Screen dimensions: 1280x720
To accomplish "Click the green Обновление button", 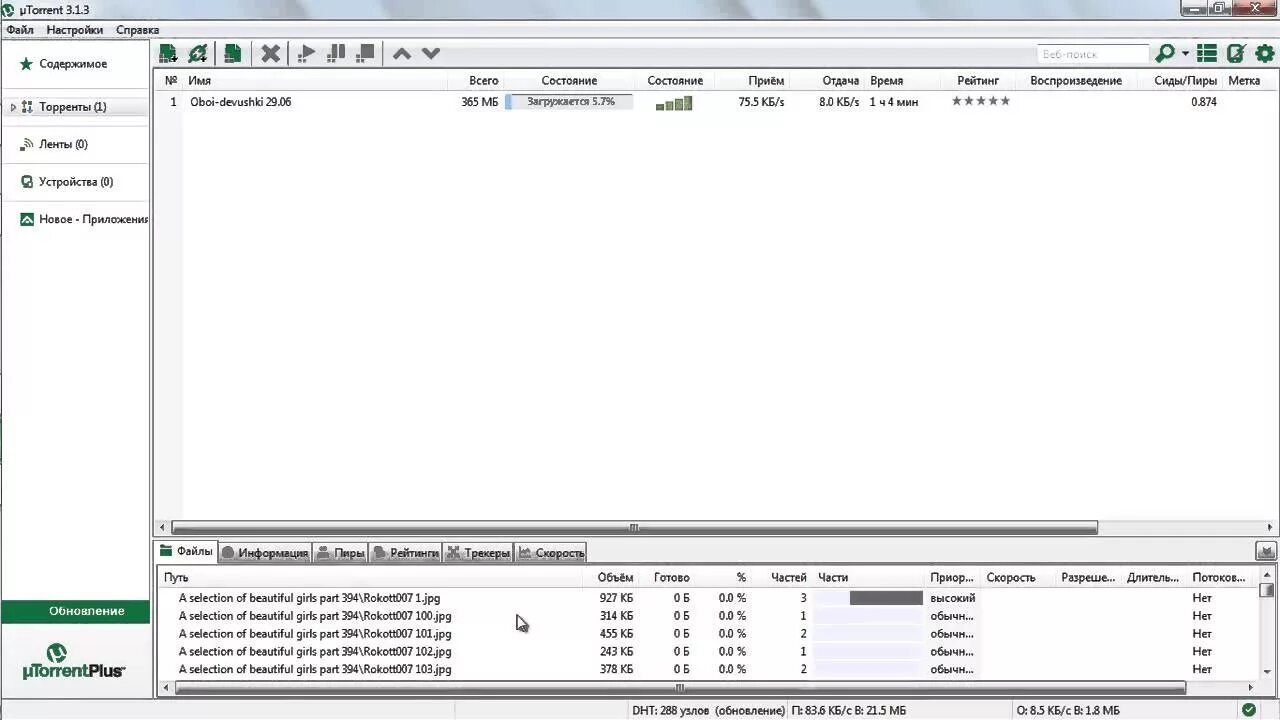I will 76,611.
